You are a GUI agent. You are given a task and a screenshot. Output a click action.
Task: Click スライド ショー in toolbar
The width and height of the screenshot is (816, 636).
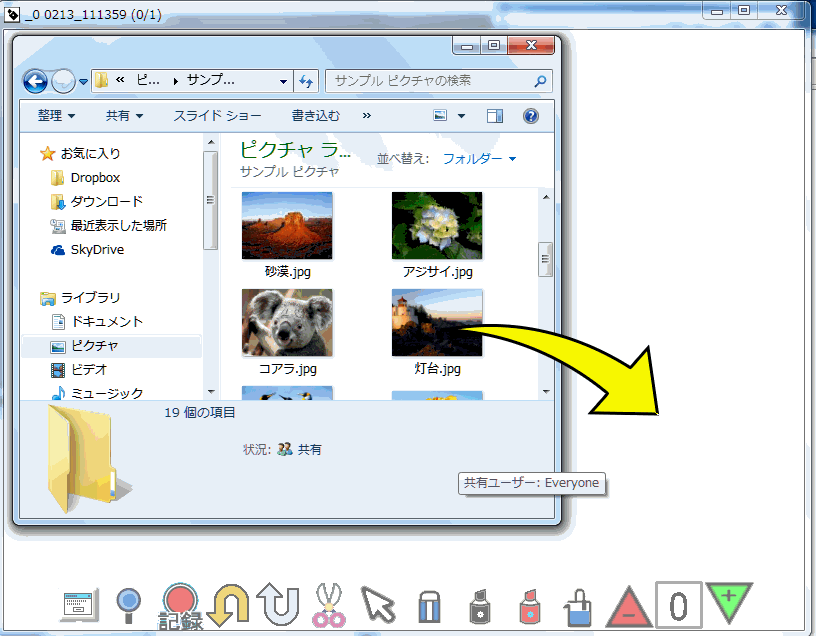(217, 116)
